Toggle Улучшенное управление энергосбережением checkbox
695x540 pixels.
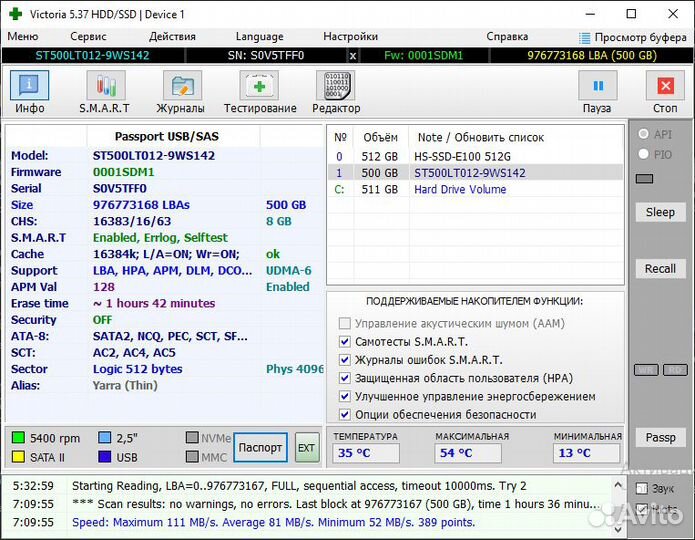[x=344, y=396]
